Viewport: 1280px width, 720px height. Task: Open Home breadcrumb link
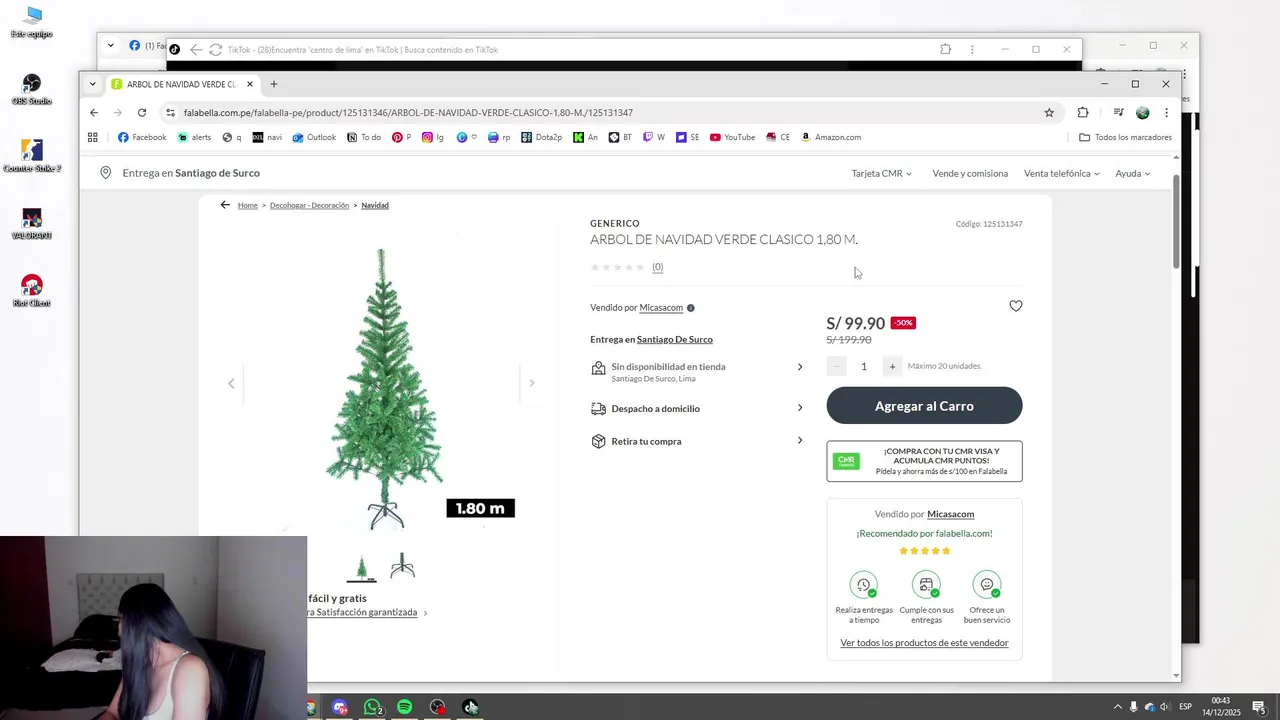point(248,205)
